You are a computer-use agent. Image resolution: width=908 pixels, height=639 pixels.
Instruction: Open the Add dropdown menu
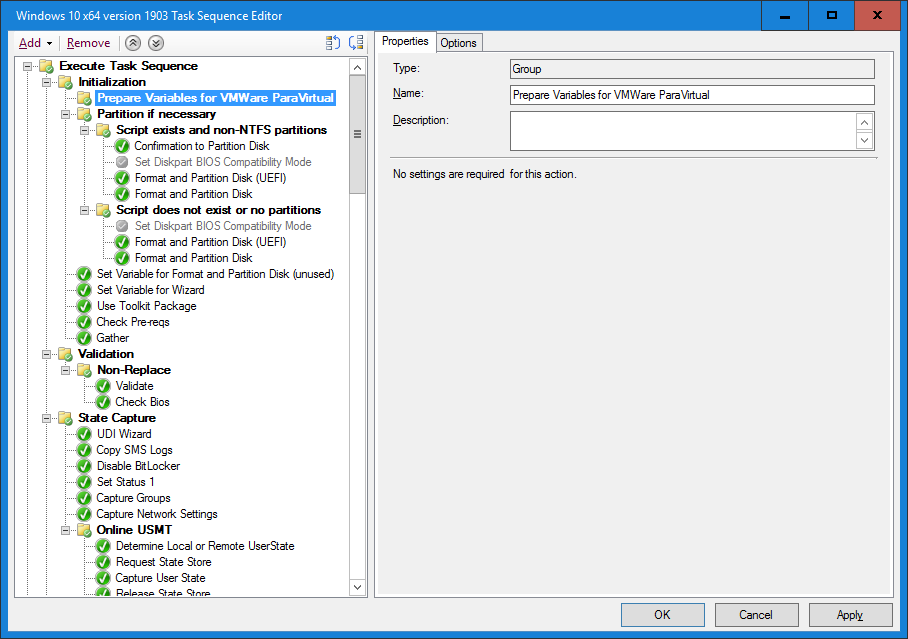click(x=35, y=43)
